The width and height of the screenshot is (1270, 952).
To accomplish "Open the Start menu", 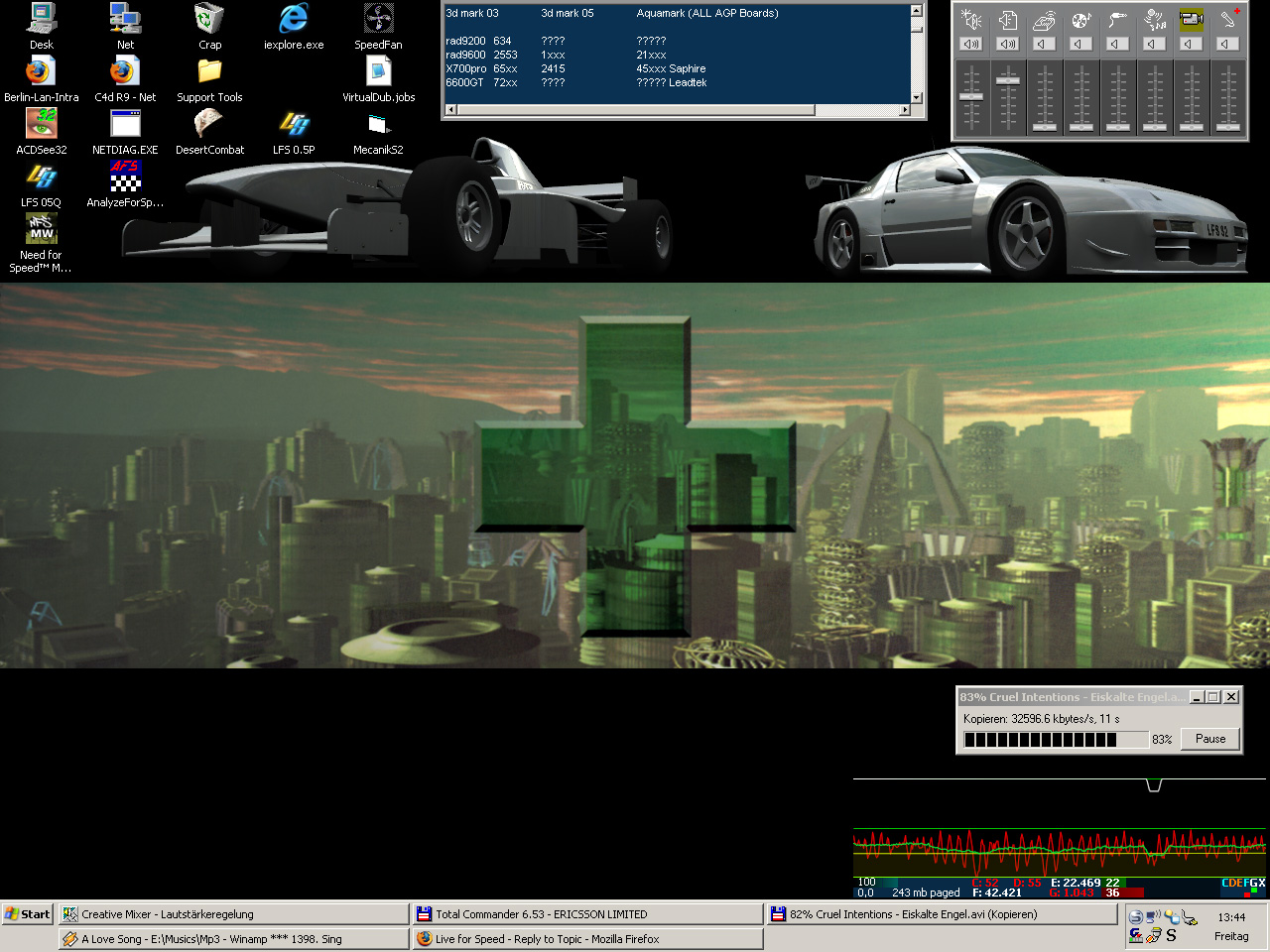I will coord(28,914).
